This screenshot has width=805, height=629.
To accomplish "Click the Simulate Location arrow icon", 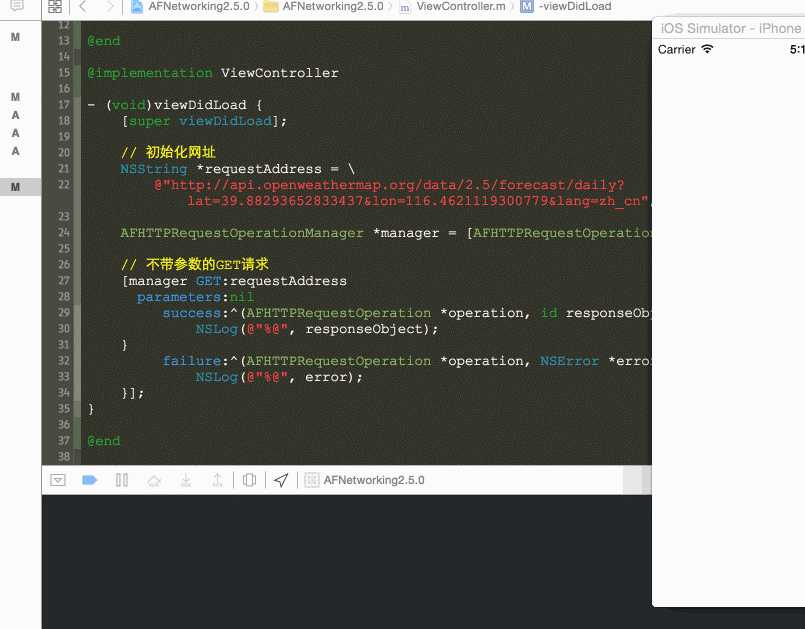I will click(281, 480).
